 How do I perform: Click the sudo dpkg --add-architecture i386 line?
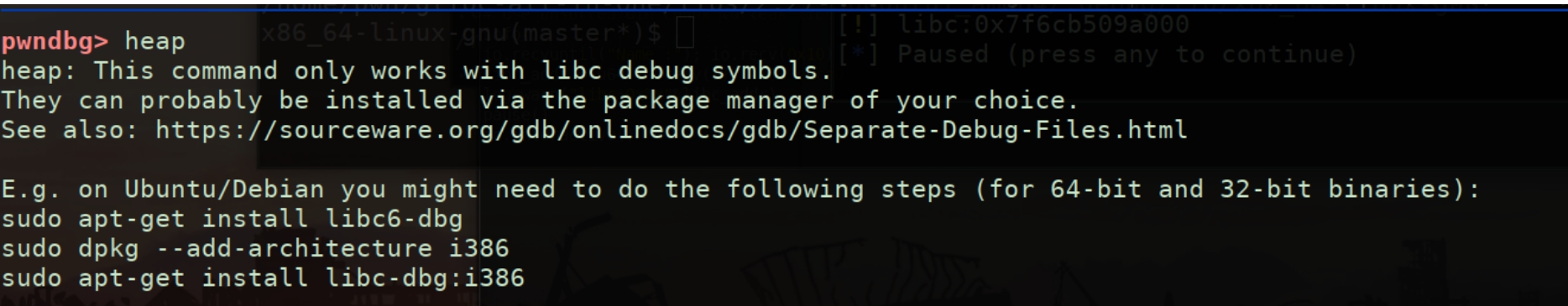tap(255, 248)
